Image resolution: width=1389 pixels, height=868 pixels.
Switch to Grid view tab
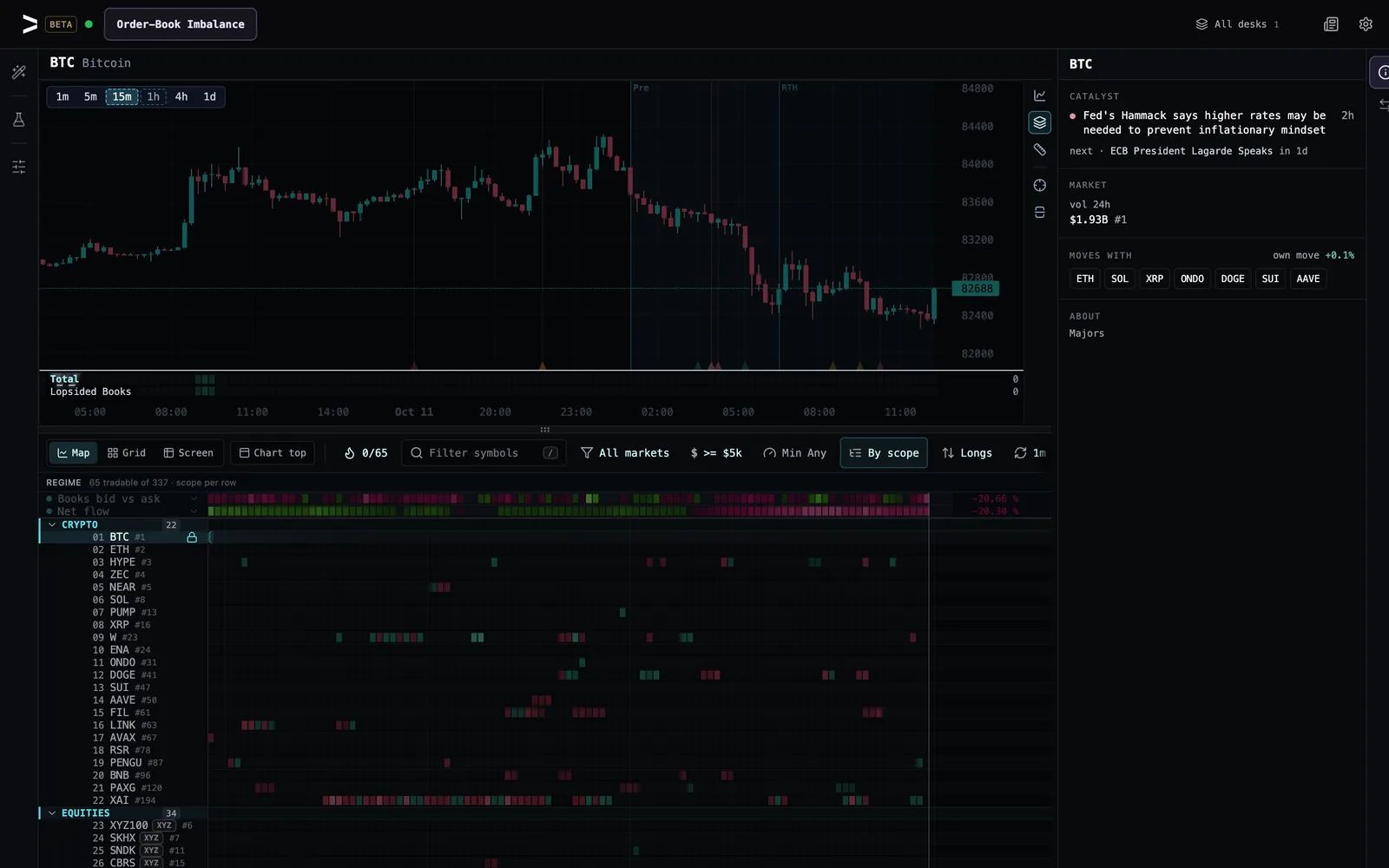point(127,453)
